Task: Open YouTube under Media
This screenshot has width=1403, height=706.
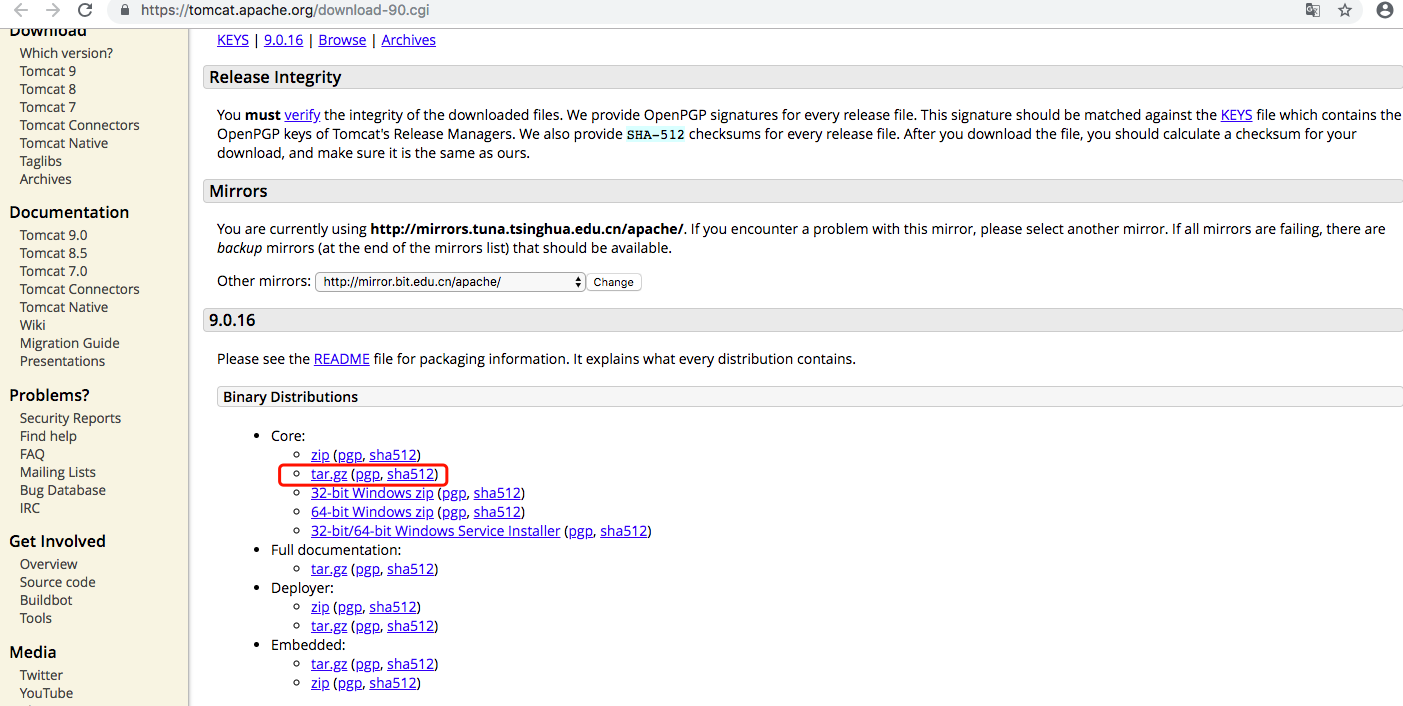Action: 46,693
